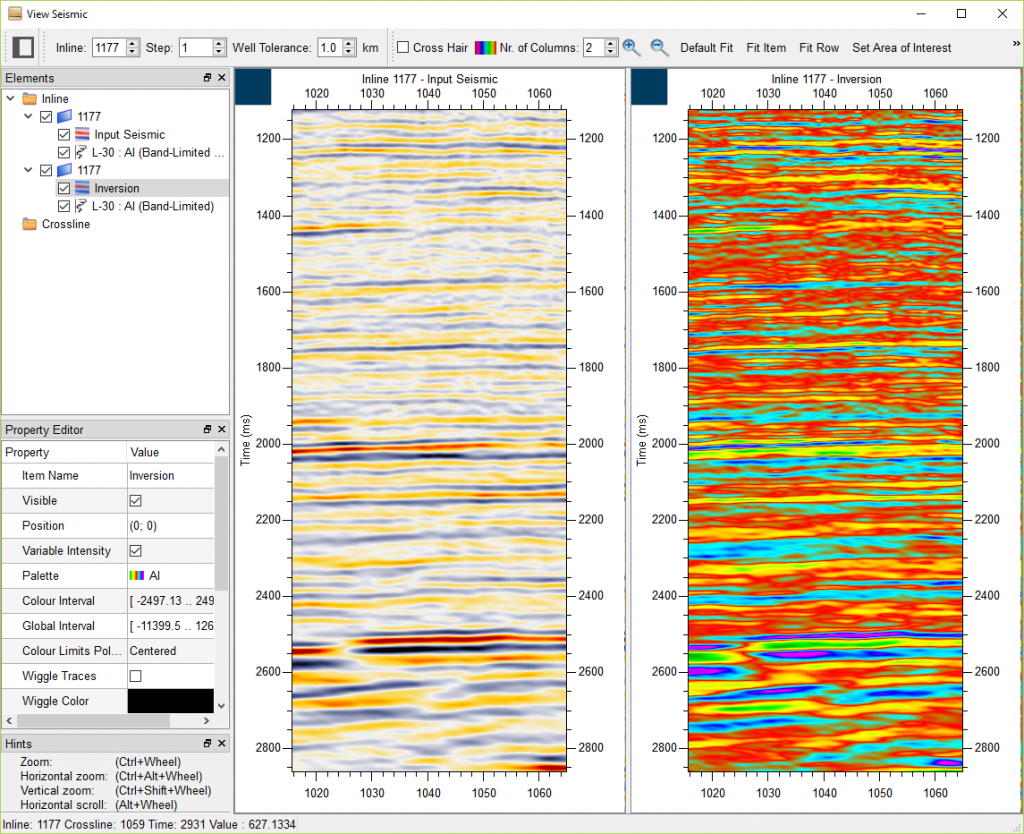Screen dimensions: 1024x834
Task: Toggle the side panel layout icon
Action: pos(24,47)
